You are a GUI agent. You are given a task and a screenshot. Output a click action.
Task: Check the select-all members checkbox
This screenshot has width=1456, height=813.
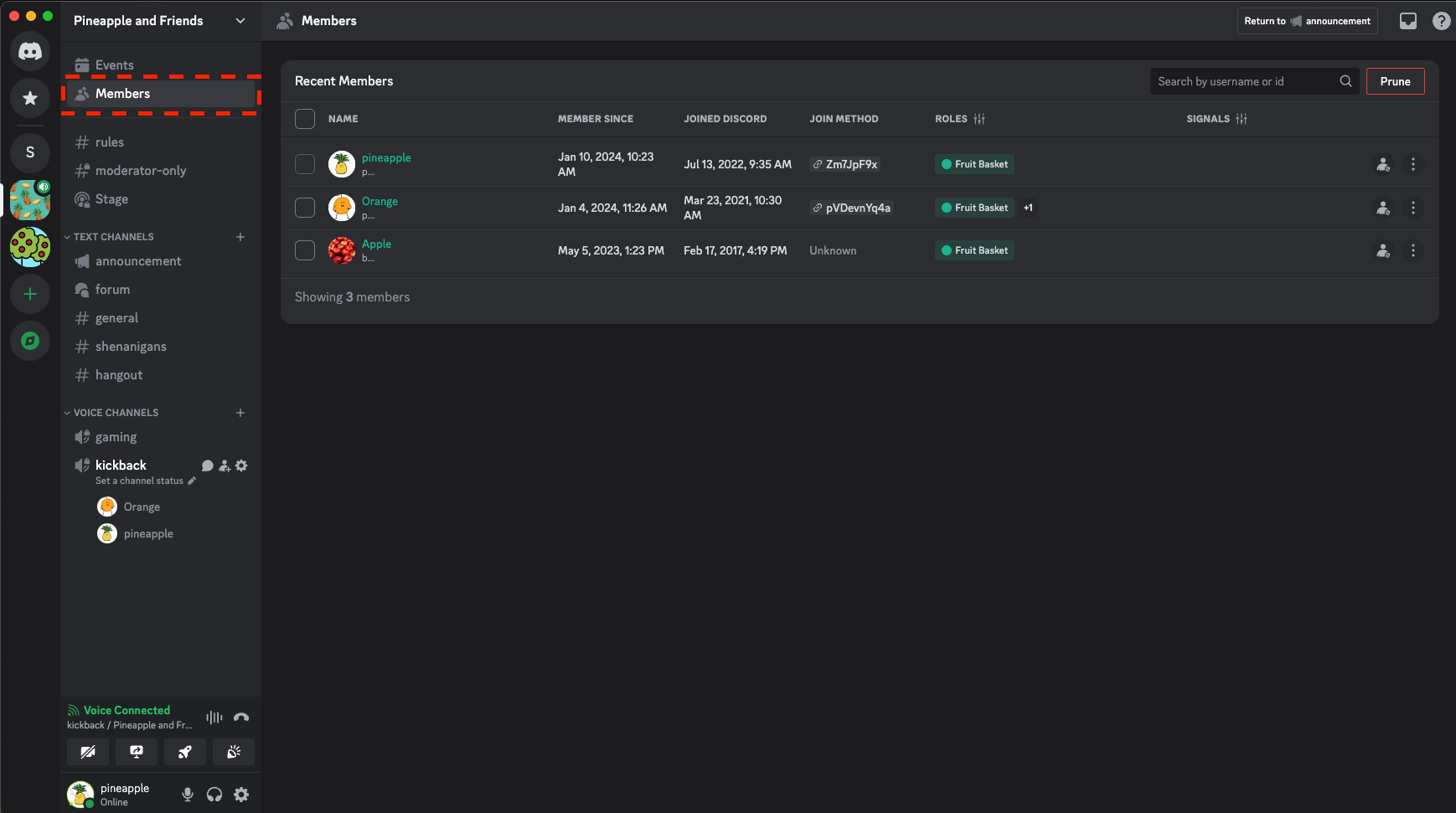click(x=305, y=119)
